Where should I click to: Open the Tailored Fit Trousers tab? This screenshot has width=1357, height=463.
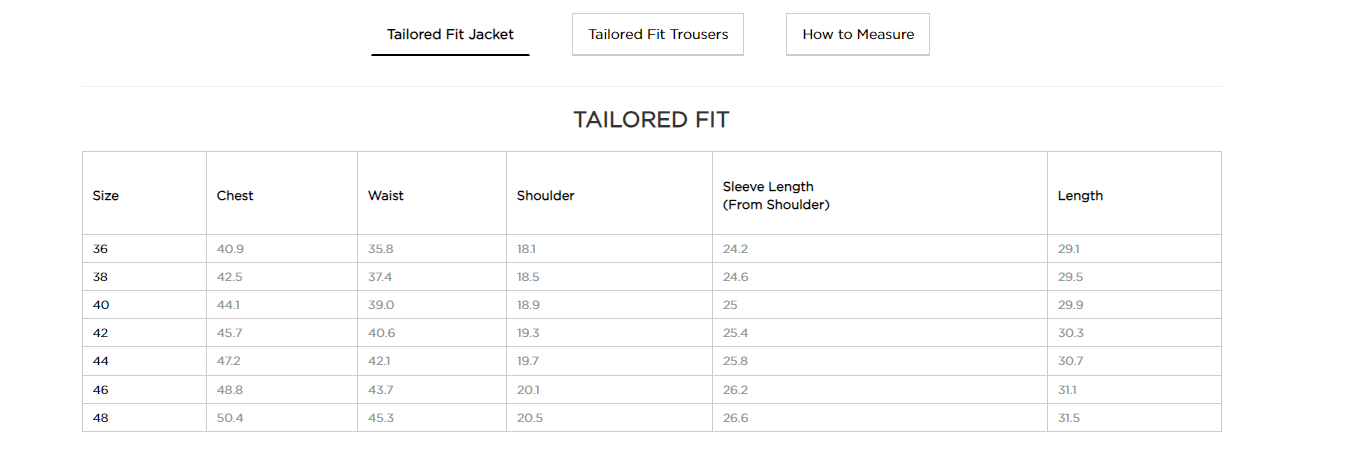point(658,34)
